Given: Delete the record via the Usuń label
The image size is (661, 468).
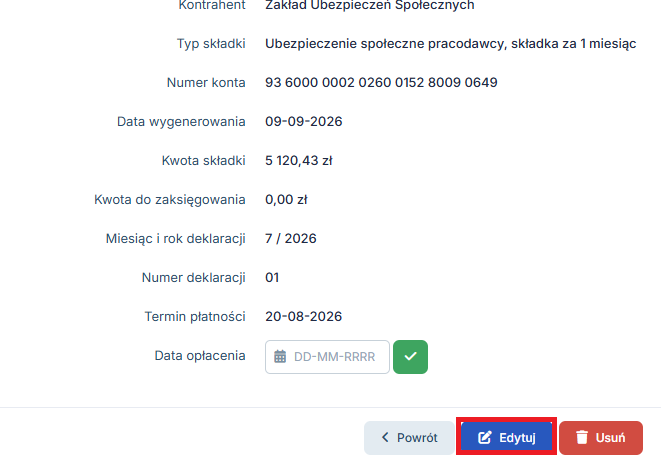Looking at the screenshot, I should click(610, 438).
